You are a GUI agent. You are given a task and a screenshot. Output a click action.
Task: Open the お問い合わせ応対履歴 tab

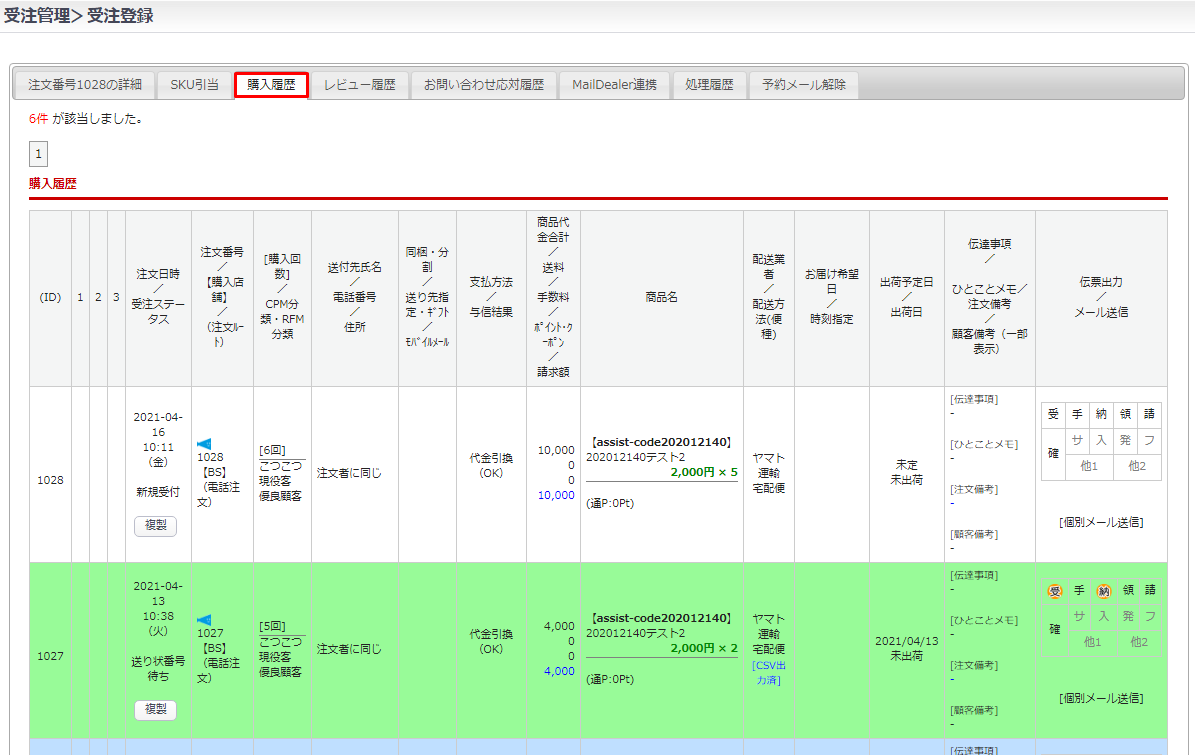(x=483, y=85)
